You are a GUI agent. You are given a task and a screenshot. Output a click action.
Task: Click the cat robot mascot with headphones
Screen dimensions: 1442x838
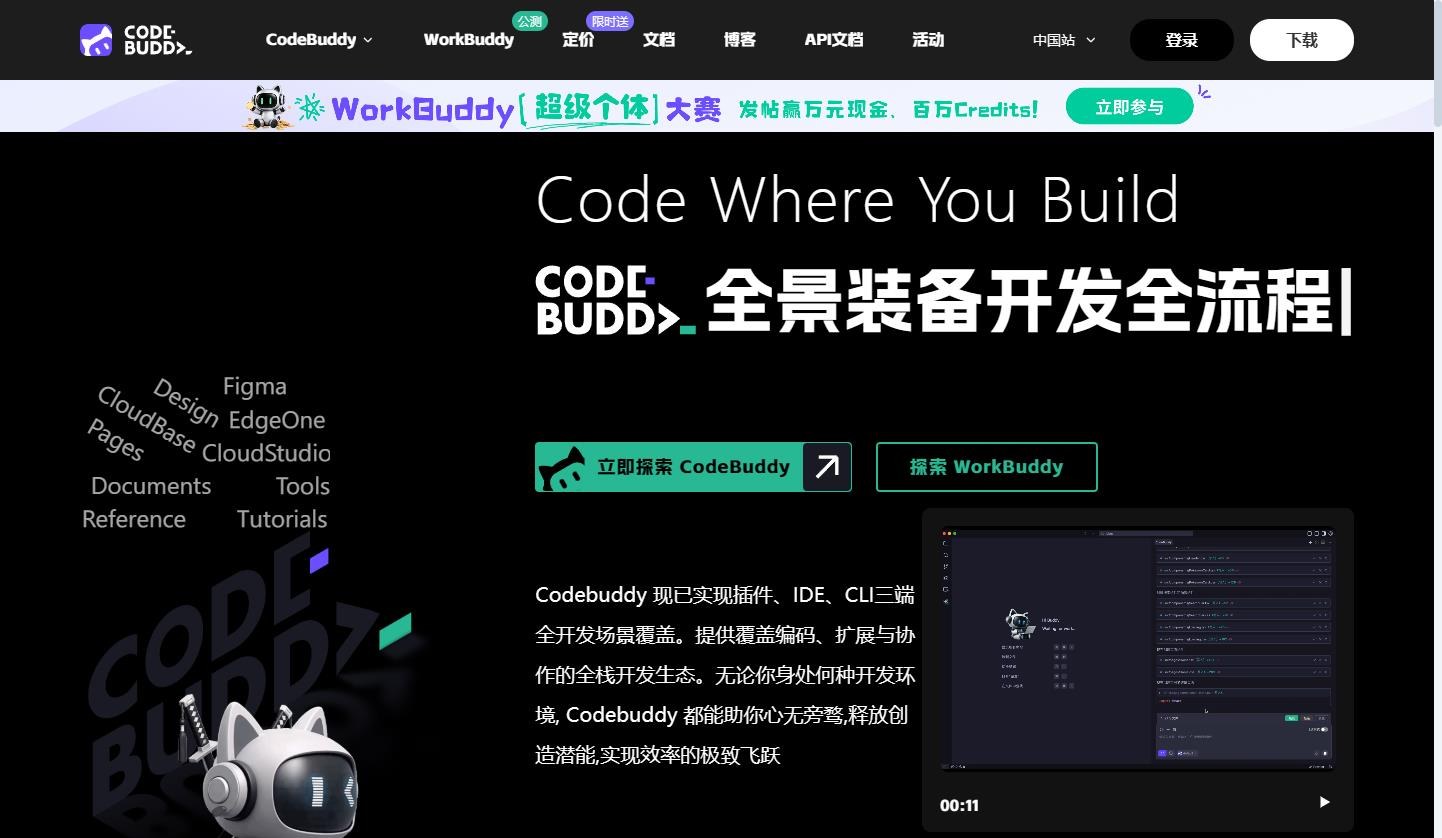pyautogui.click(x=272, y=768)
